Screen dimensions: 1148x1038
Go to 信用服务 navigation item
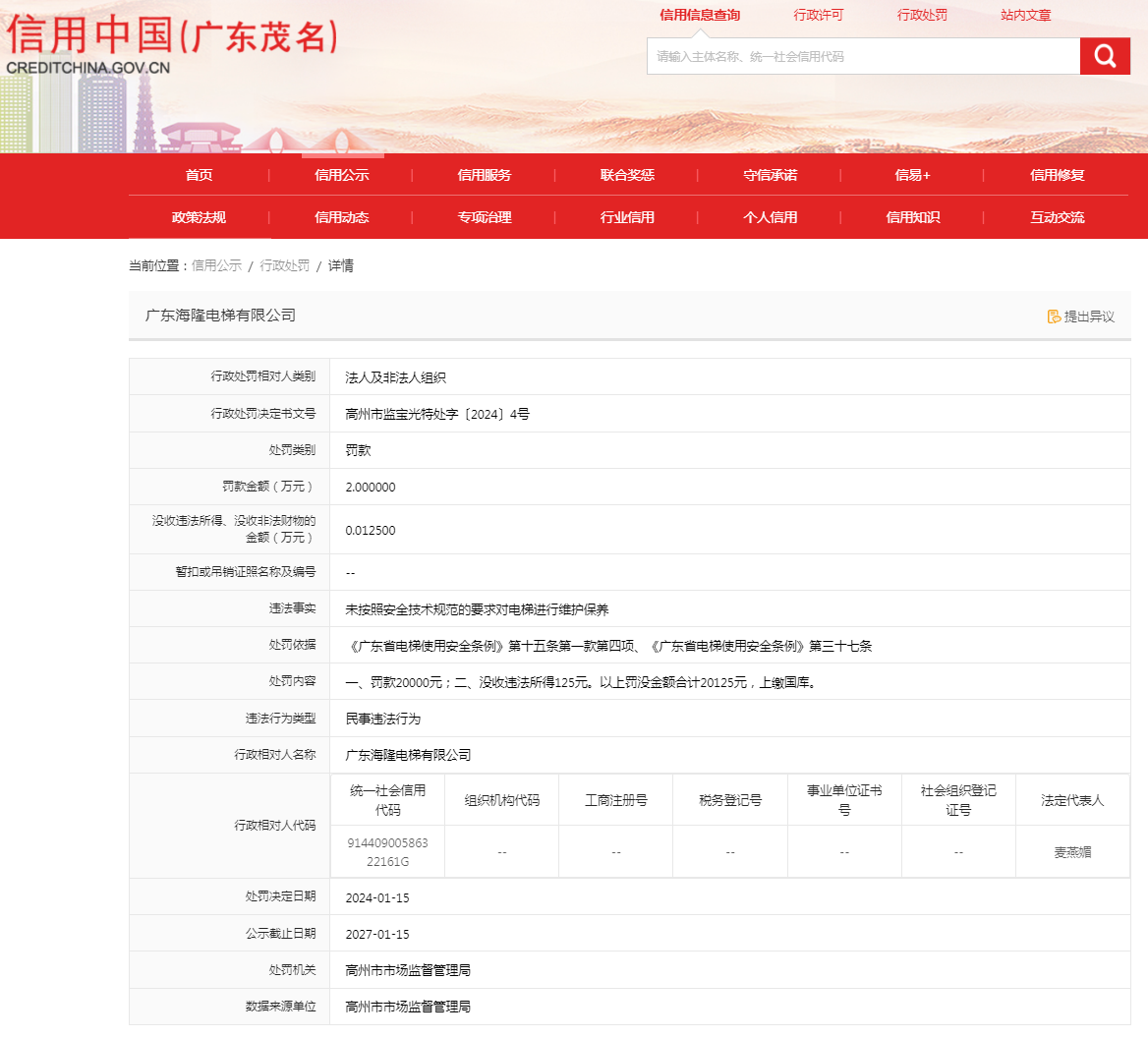click(485, 175)
